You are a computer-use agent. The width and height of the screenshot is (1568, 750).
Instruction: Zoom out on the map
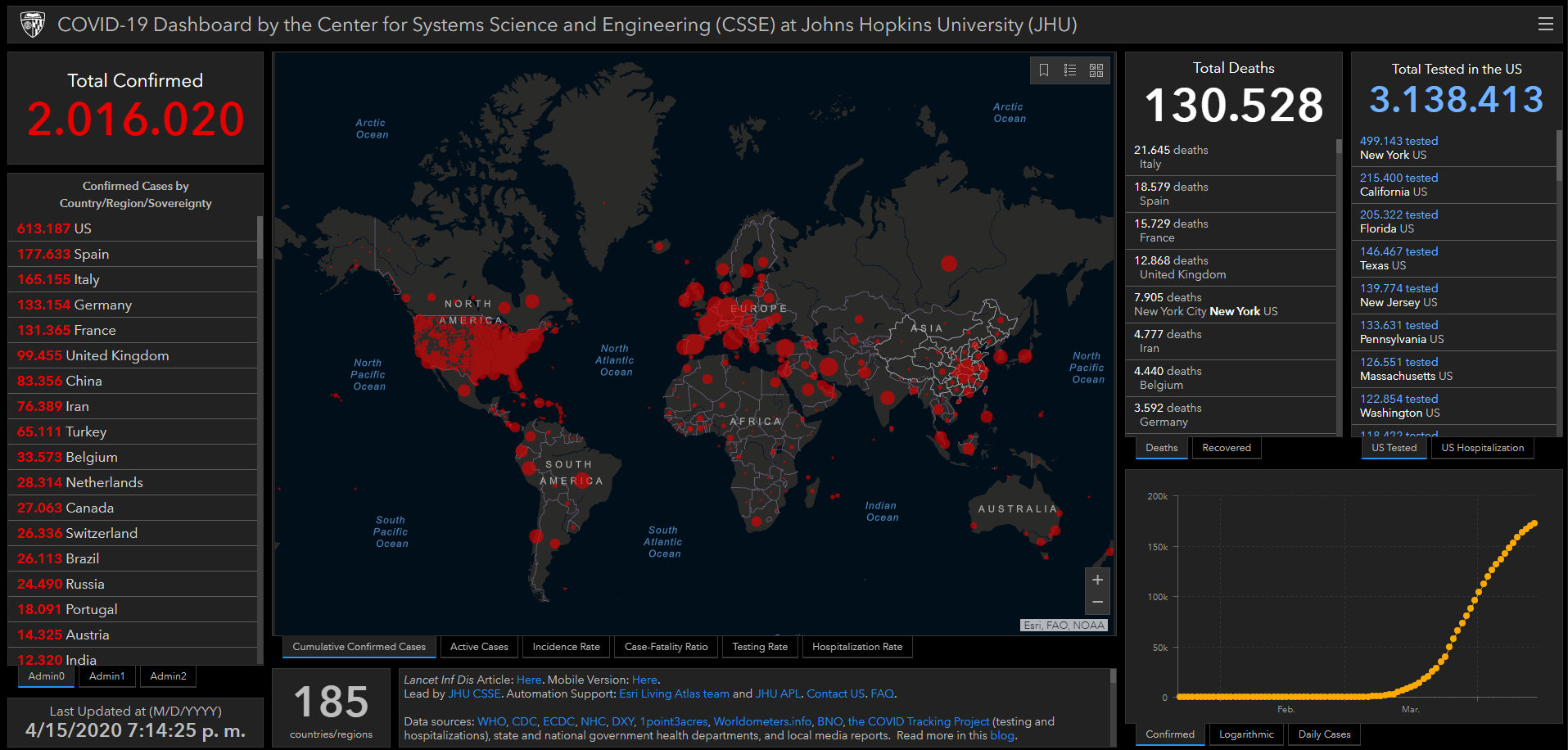coord(1097,603)
